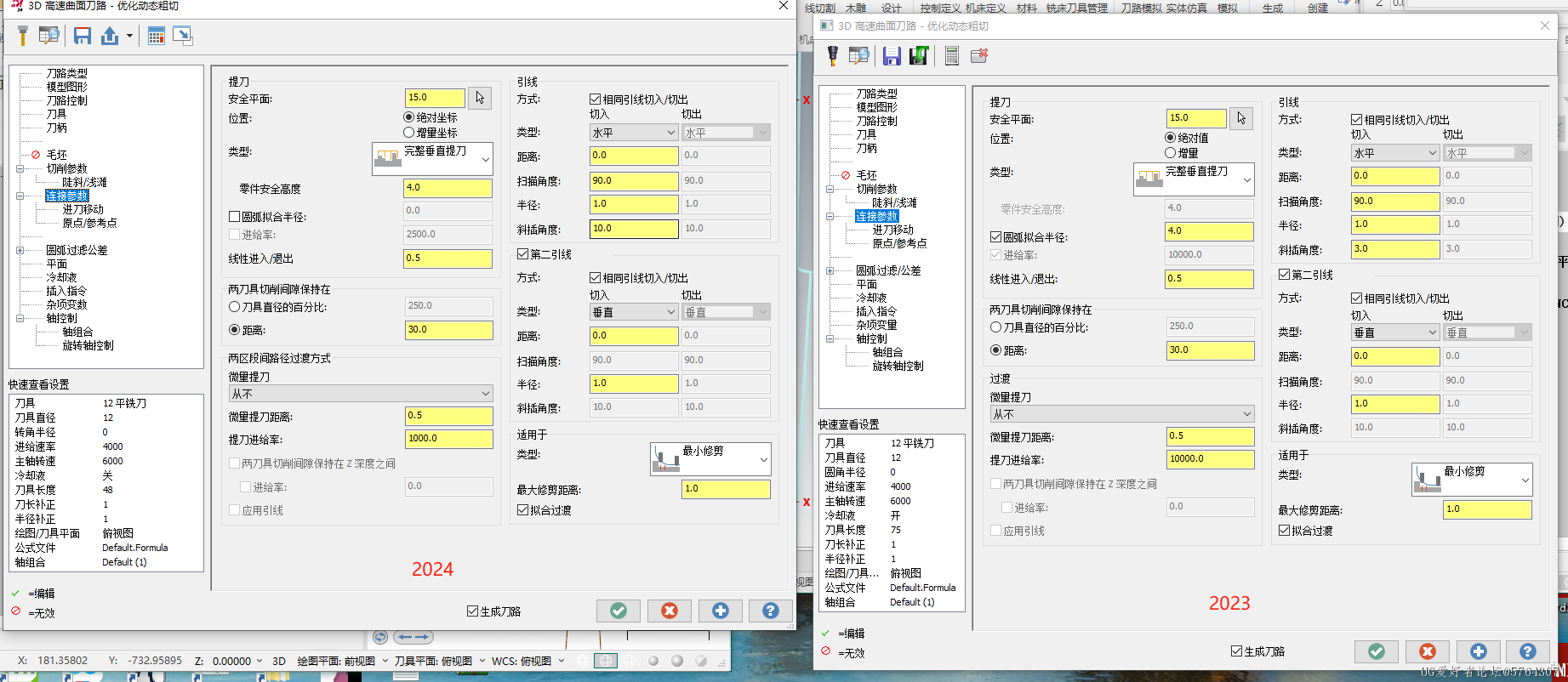1568x682 pixels.
Task: Click 刀路模拟 in the top ribbon
Action: [x=1141, y=8]
